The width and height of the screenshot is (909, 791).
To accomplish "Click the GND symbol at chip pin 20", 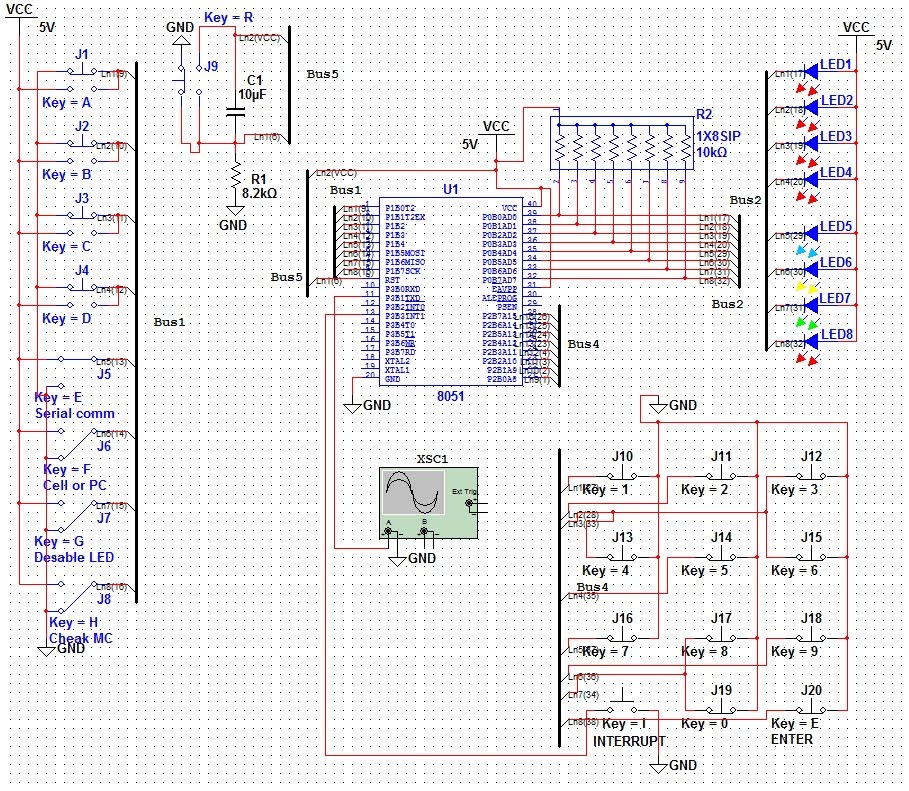I will [x=352, y=408].
